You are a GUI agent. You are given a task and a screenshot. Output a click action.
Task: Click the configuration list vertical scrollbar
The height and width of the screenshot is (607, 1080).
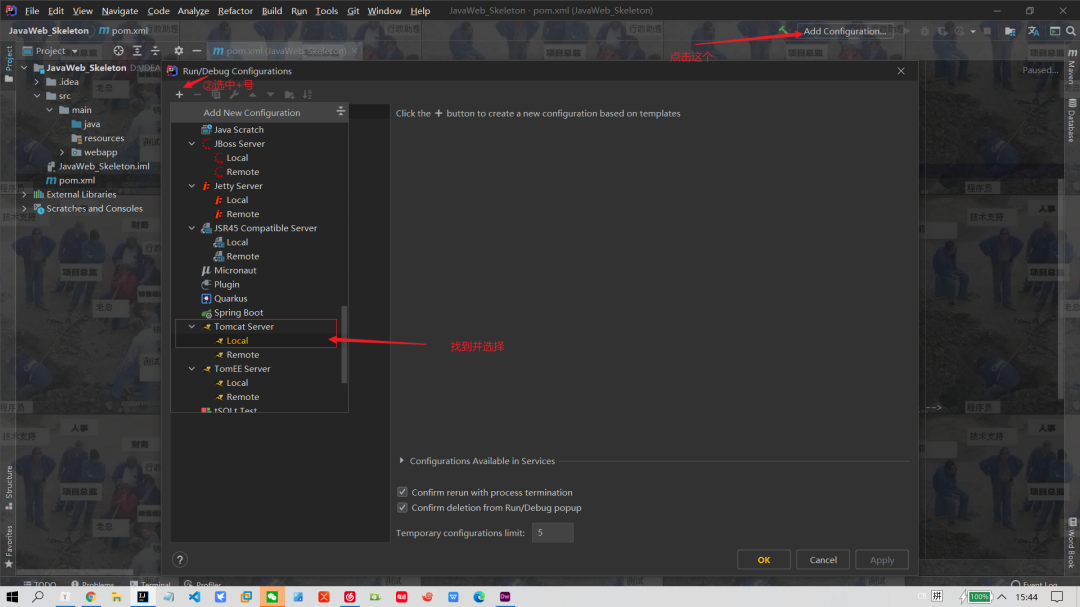[x=344, y=344]
